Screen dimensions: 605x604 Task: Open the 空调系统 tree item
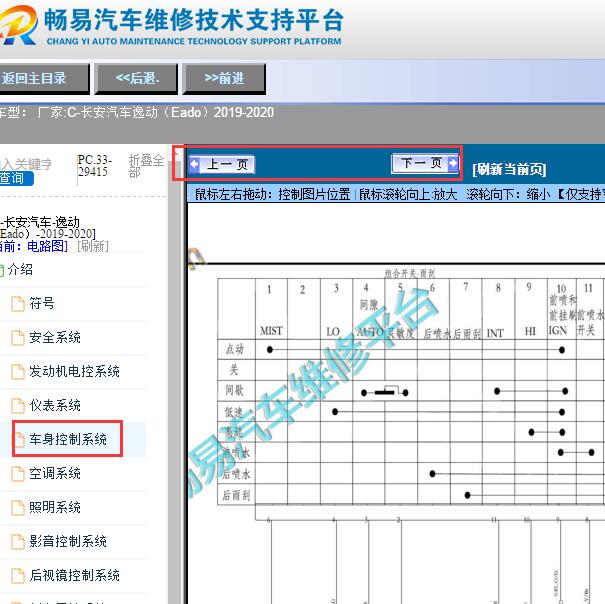pyautogui.click(x=55, y=473)
